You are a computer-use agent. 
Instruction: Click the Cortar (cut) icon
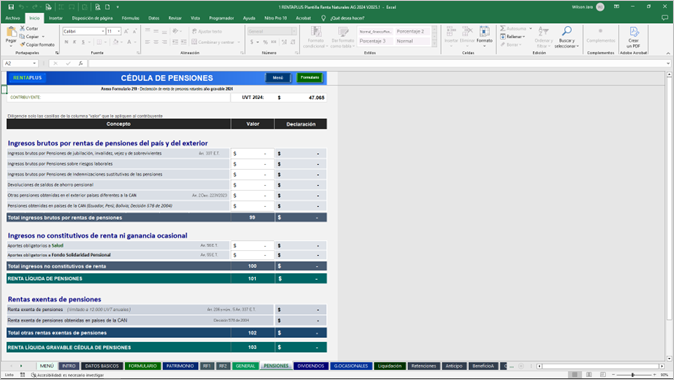point(22,28)
